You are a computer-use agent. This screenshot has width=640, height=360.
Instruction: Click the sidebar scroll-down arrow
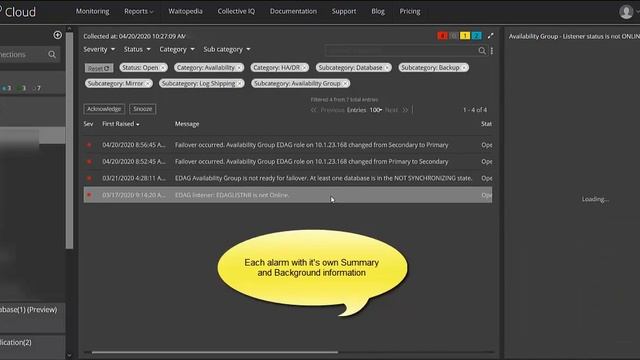click(69, 356)
